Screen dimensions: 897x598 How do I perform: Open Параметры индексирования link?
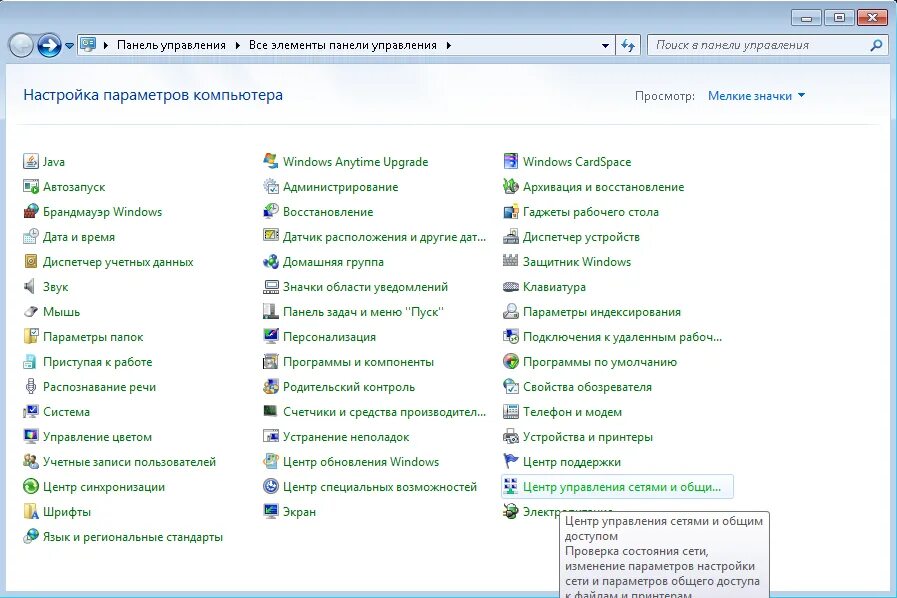tap(602, 312)
